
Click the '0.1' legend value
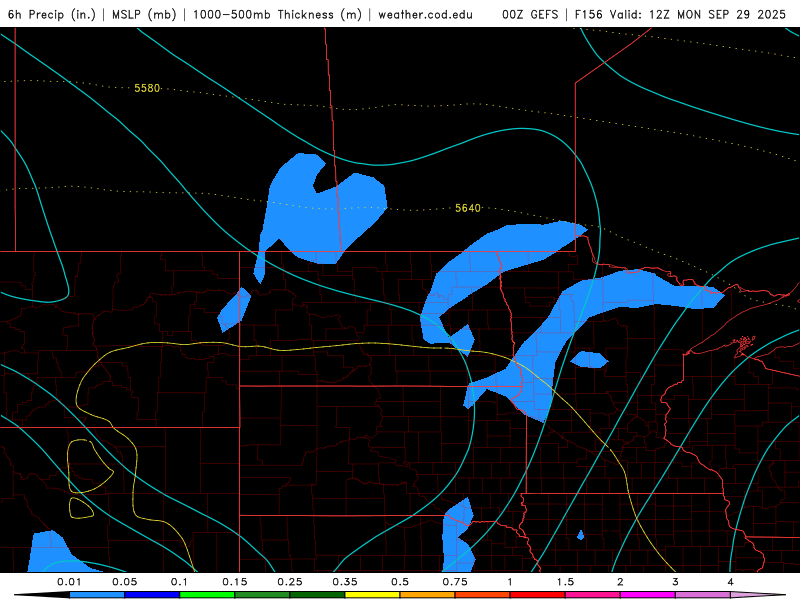[x=179, y=582]
